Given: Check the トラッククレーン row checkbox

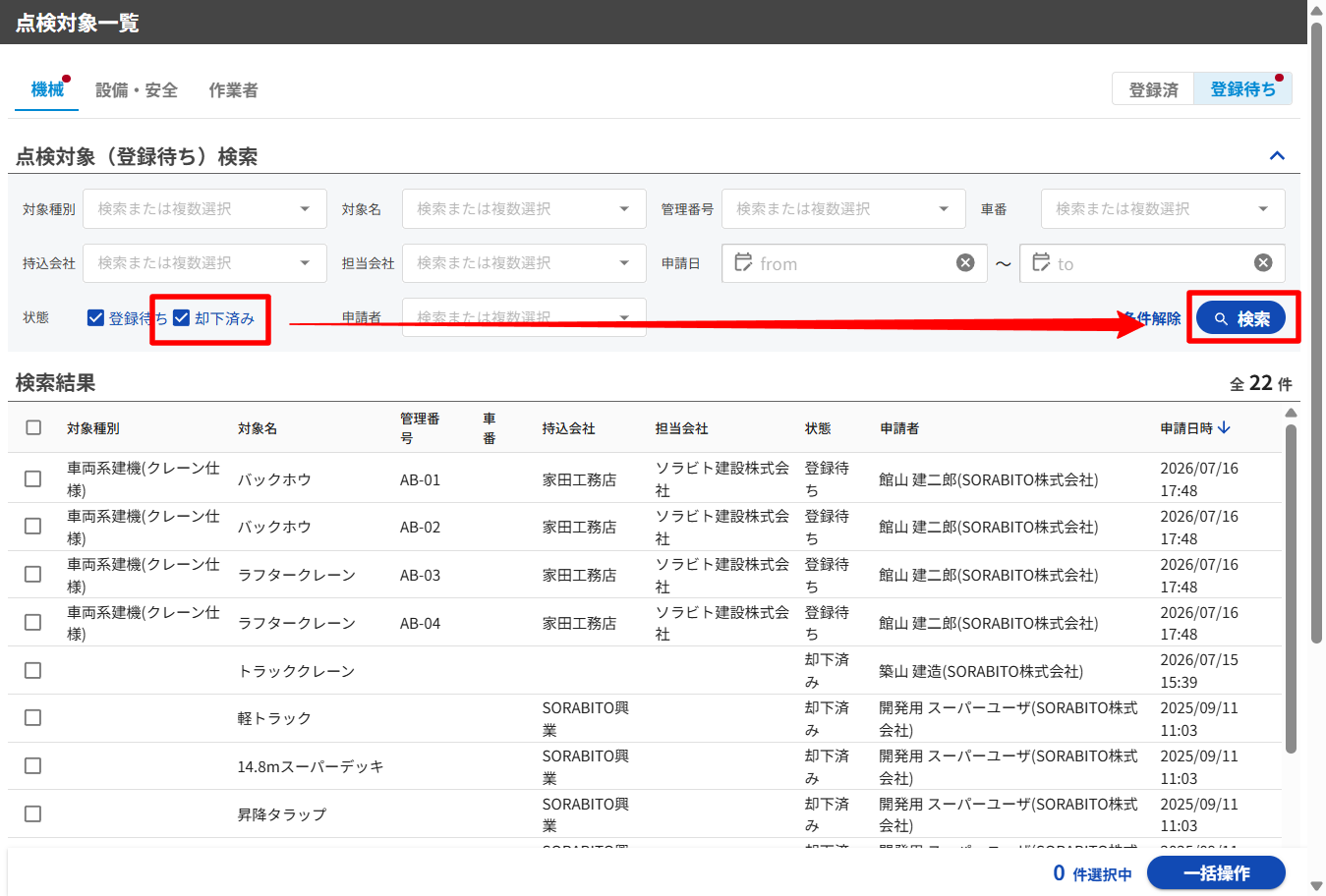Looking at the screenshot, I should 32,670.
